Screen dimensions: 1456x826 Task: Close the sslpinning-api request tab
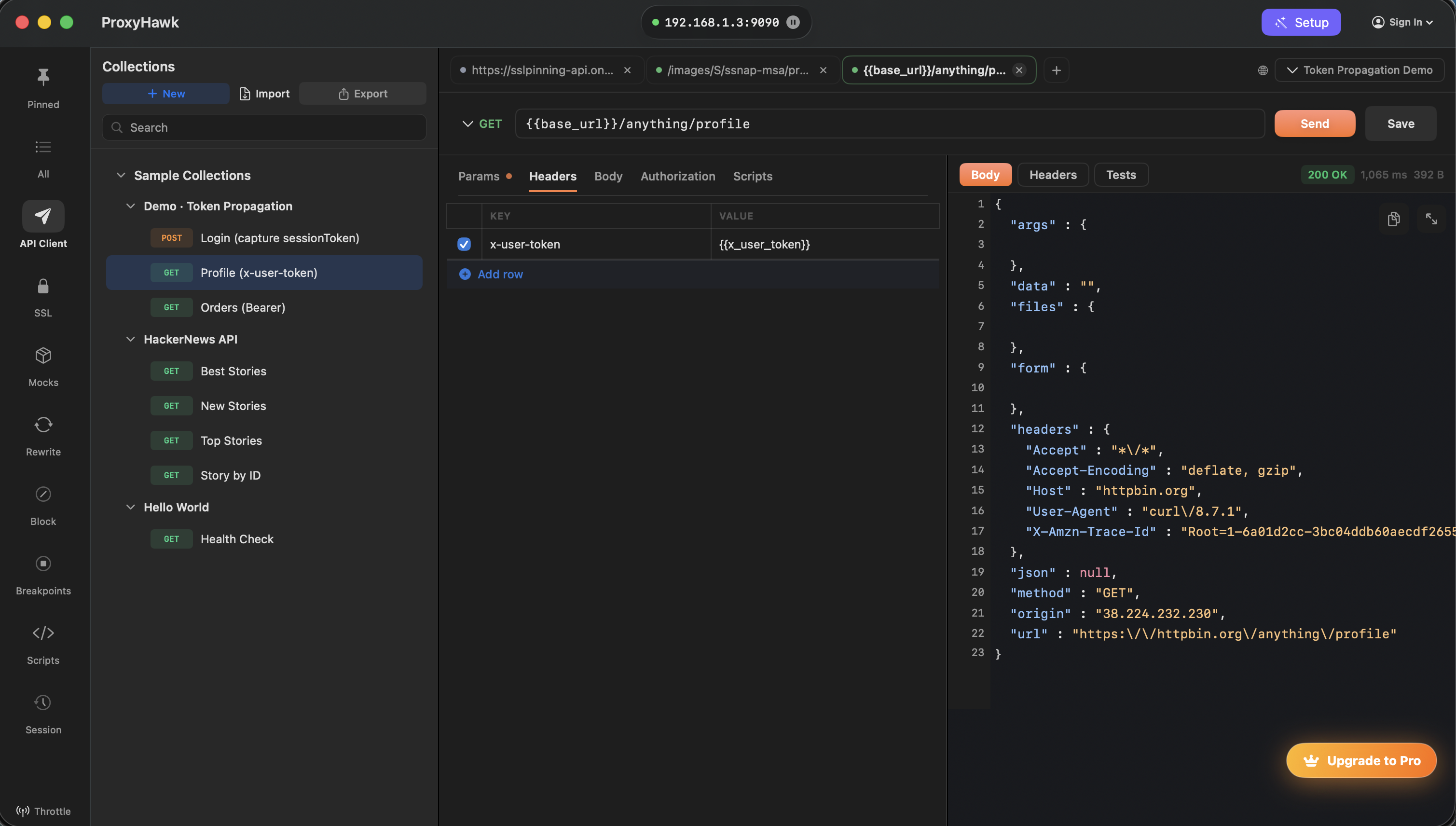[x=627, y=70]
